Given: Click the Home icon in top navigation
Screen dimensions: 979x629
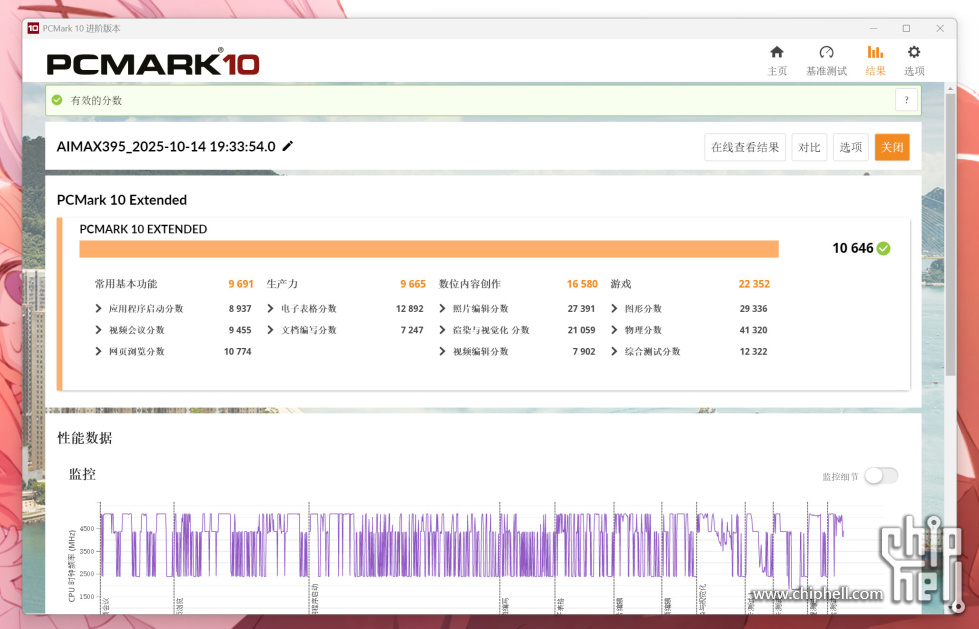Looking at the screenshot, I should pyautogui.click(x=776, y=53).
